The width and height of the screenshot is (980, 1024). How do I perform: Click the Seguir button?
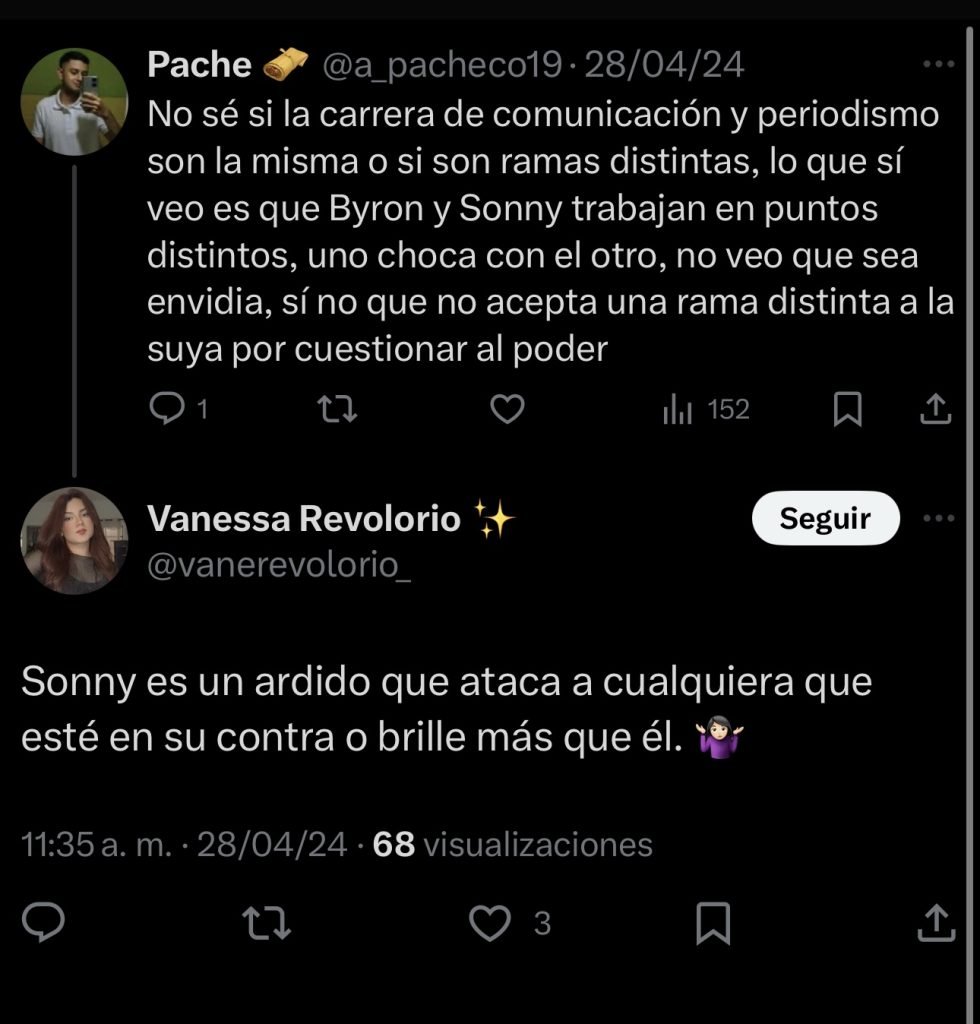(825, 519)
